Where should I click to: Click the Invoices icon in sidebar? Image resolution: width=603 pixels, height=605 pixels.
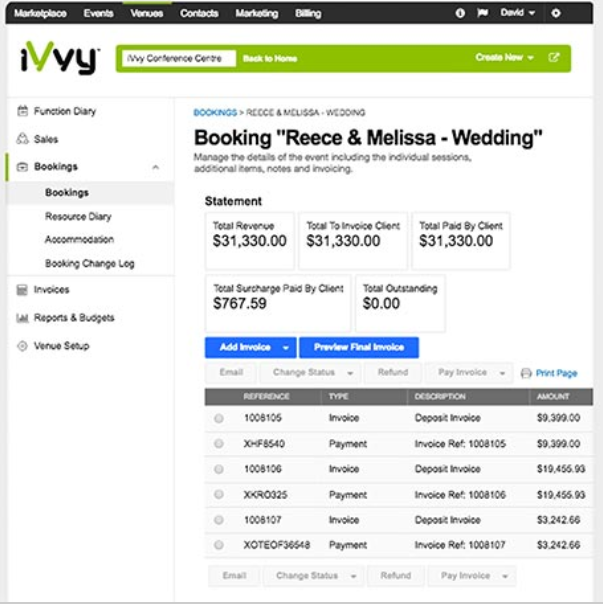tap(22, 290)
